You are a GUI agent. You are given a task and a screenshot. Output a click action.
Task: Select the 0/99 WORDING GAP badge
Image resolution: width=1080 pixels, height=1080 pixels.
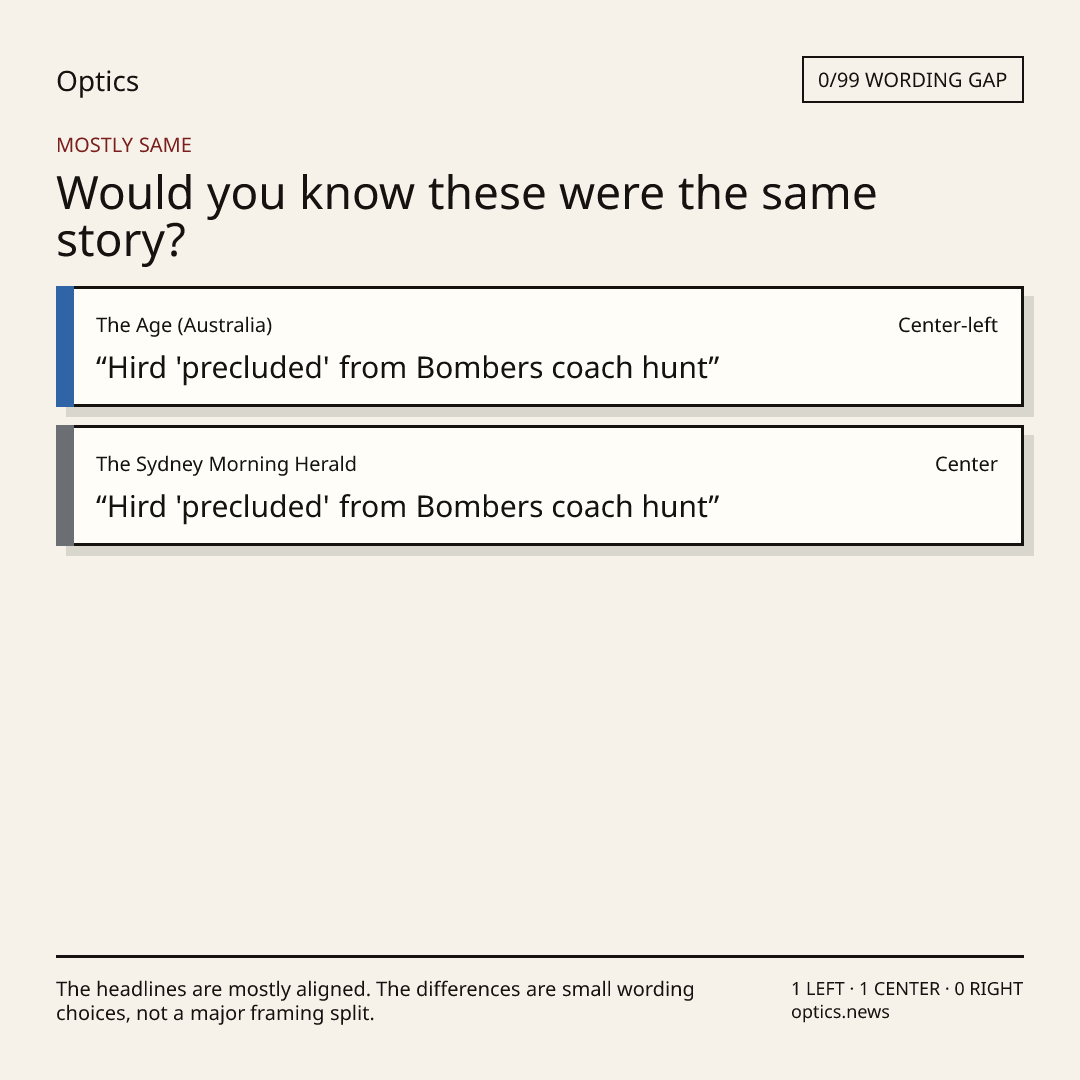(913, 80)
